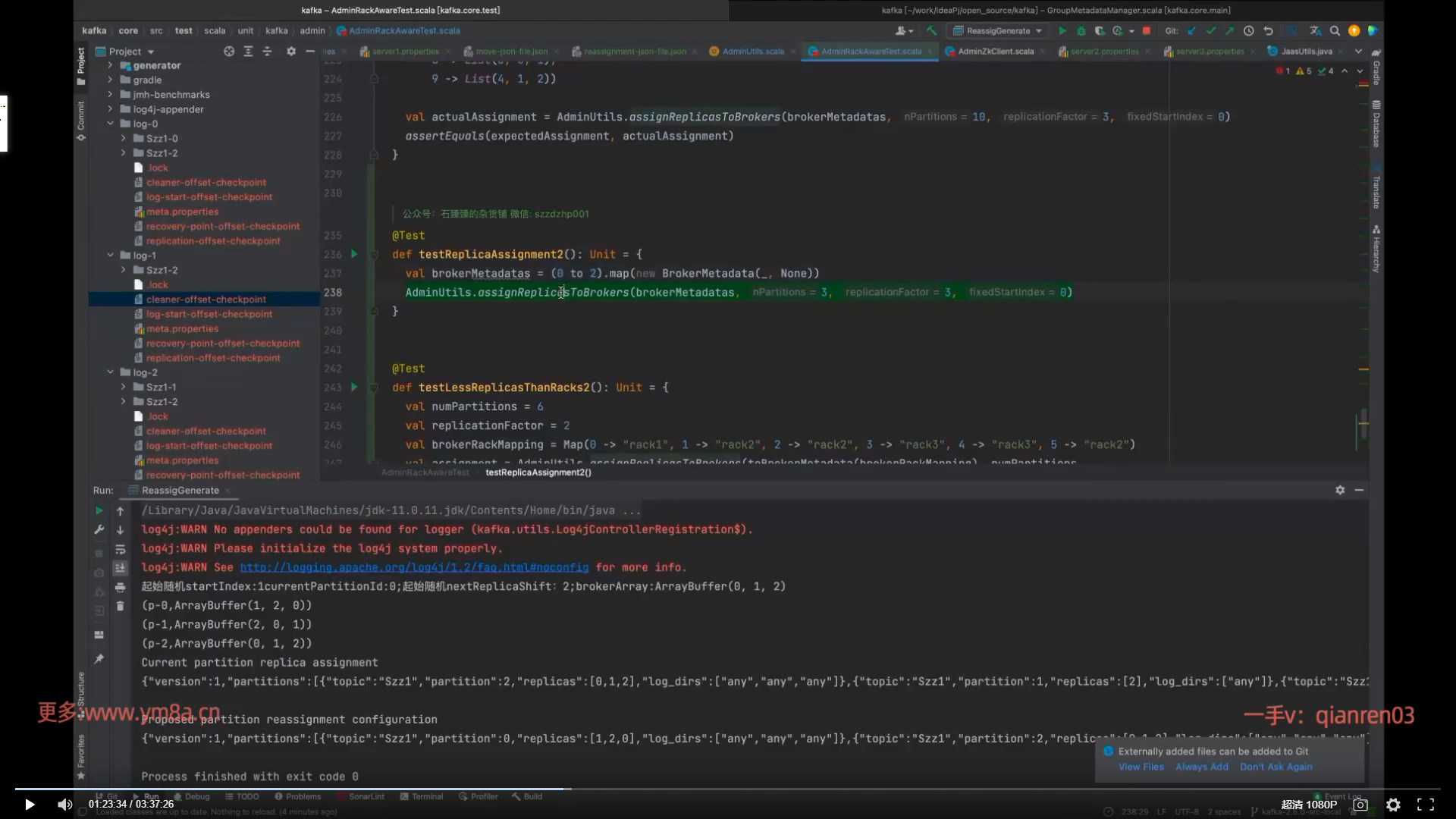1456x819 pixels.
Task: Click the video progress bar
Action: [x=728, y=789]
